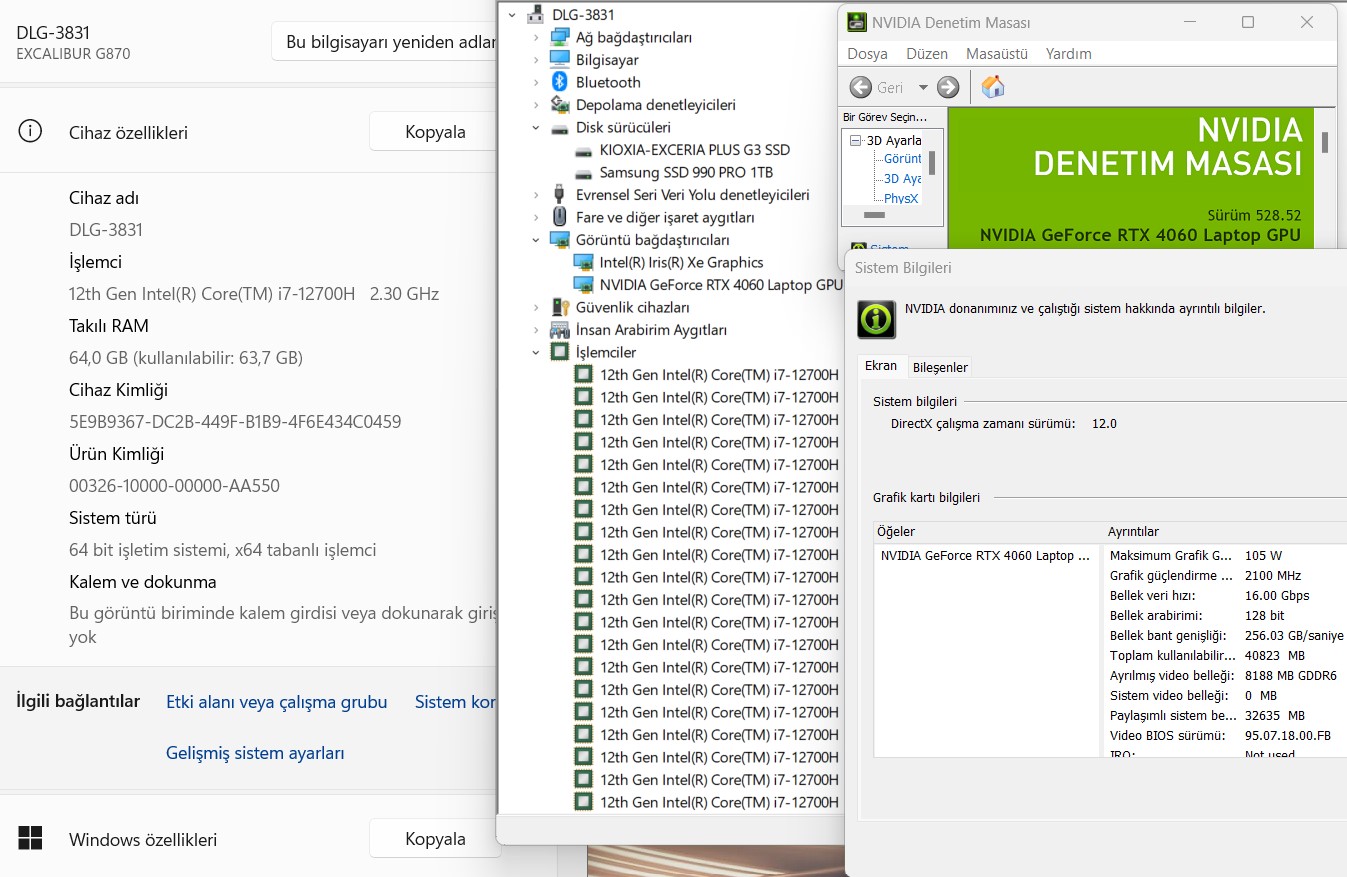Image resolution: width=1347 pixels, height=877 pixels.
Task: Open the Masaüstü menu
Action: [x=997, y=54]
